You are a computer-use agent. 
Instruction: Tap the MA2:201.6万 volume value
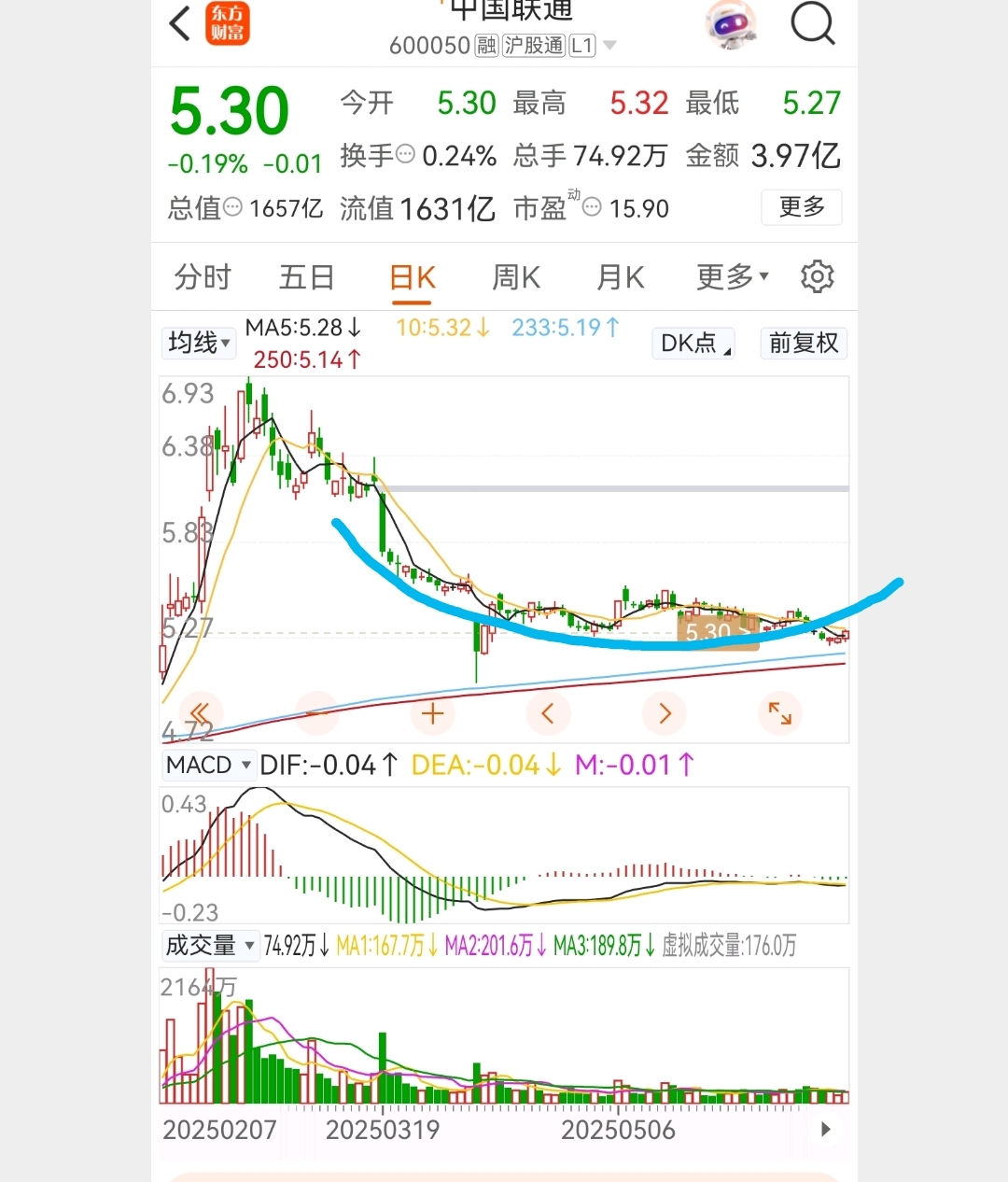click(496, 946)
